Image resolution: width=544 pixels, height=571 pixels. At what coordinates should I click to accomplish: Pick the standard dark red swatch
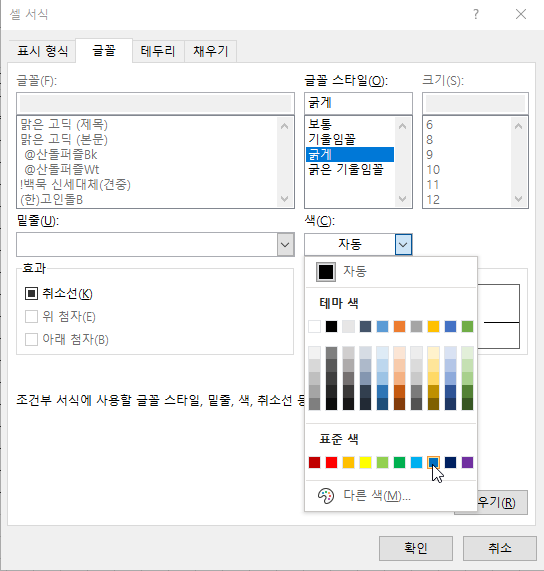315,462
